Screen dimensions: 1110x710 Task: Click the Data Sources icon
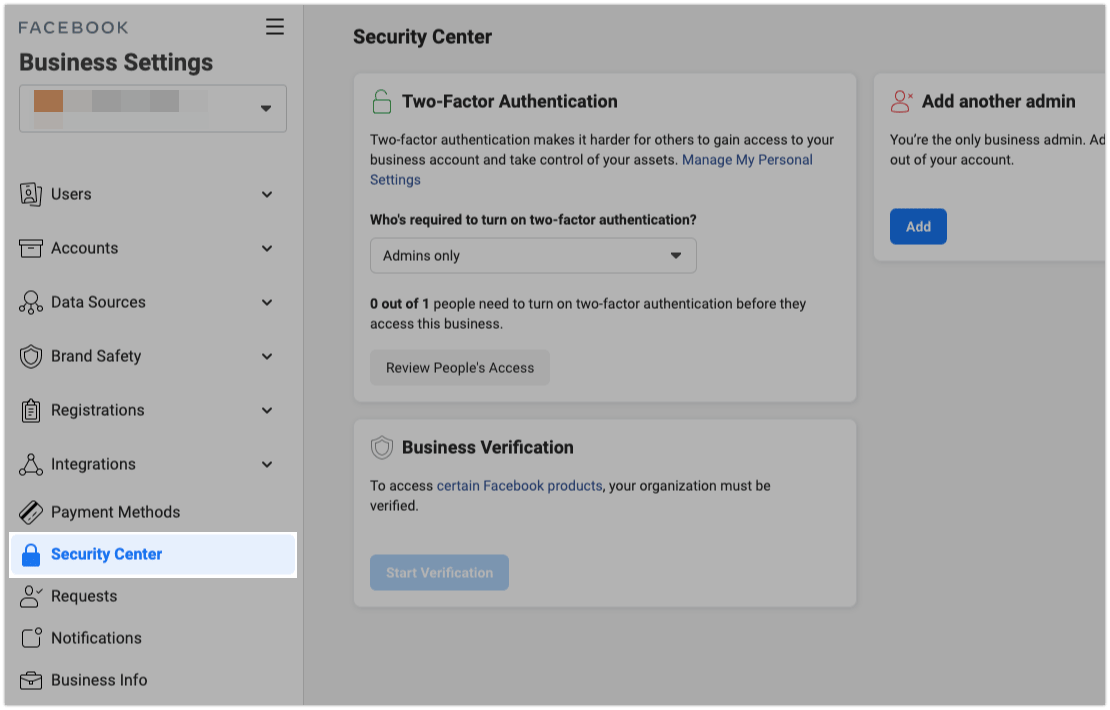coord(30,302)
